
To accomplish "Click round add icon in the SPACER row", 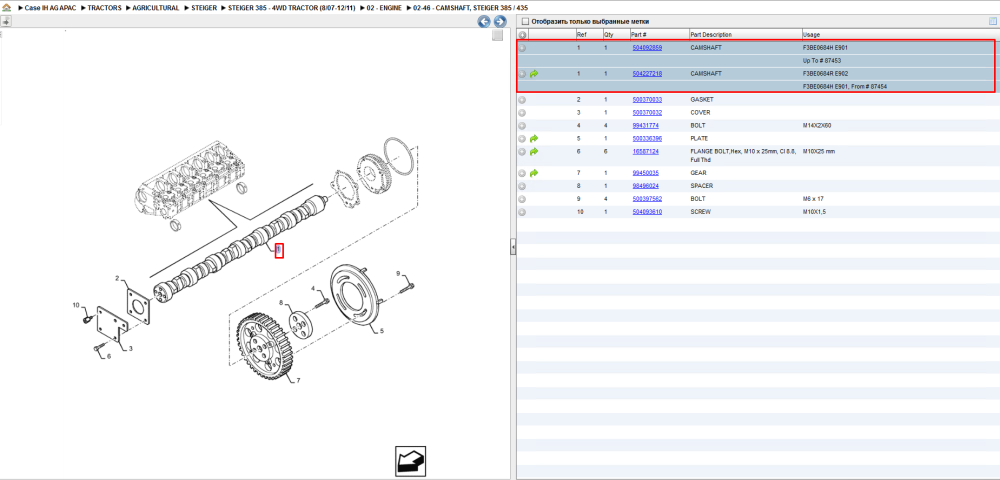I will pos(522,186).
